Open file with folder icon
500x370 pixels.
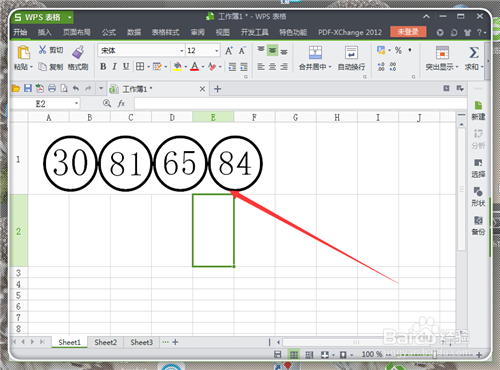(16, 88)
